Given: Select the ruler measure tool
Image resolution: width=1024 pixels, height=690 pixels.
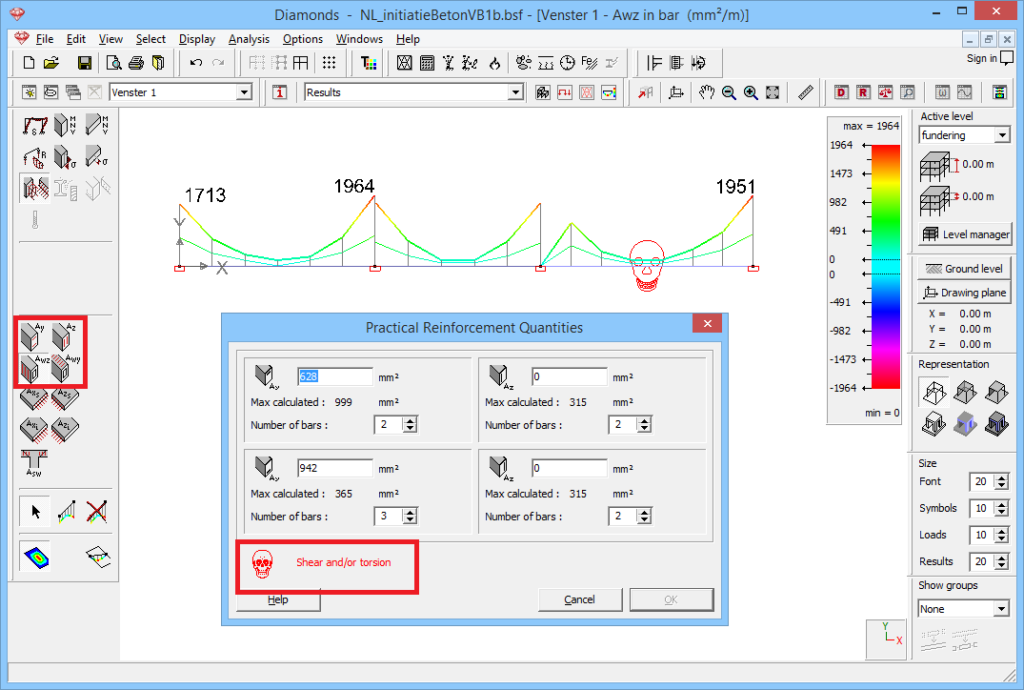Looking at the screenshot, I should tap(805, 93).
